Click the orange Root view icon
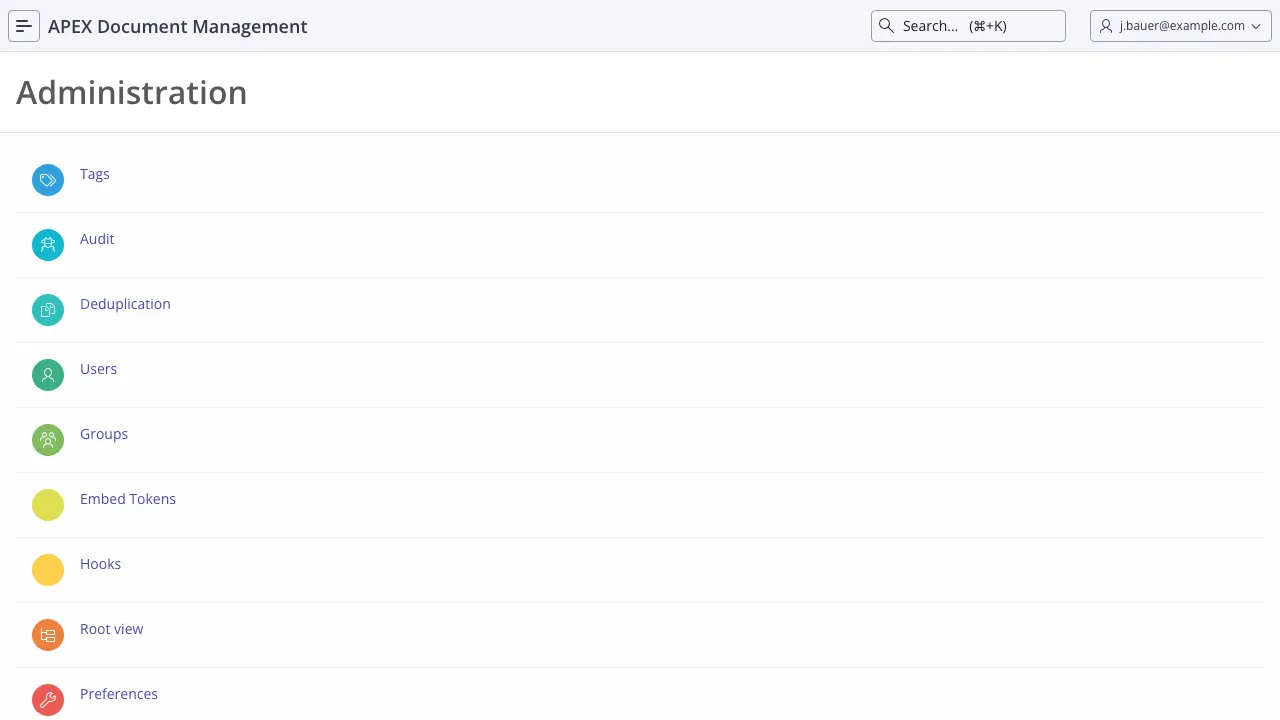 pos(48,635)
